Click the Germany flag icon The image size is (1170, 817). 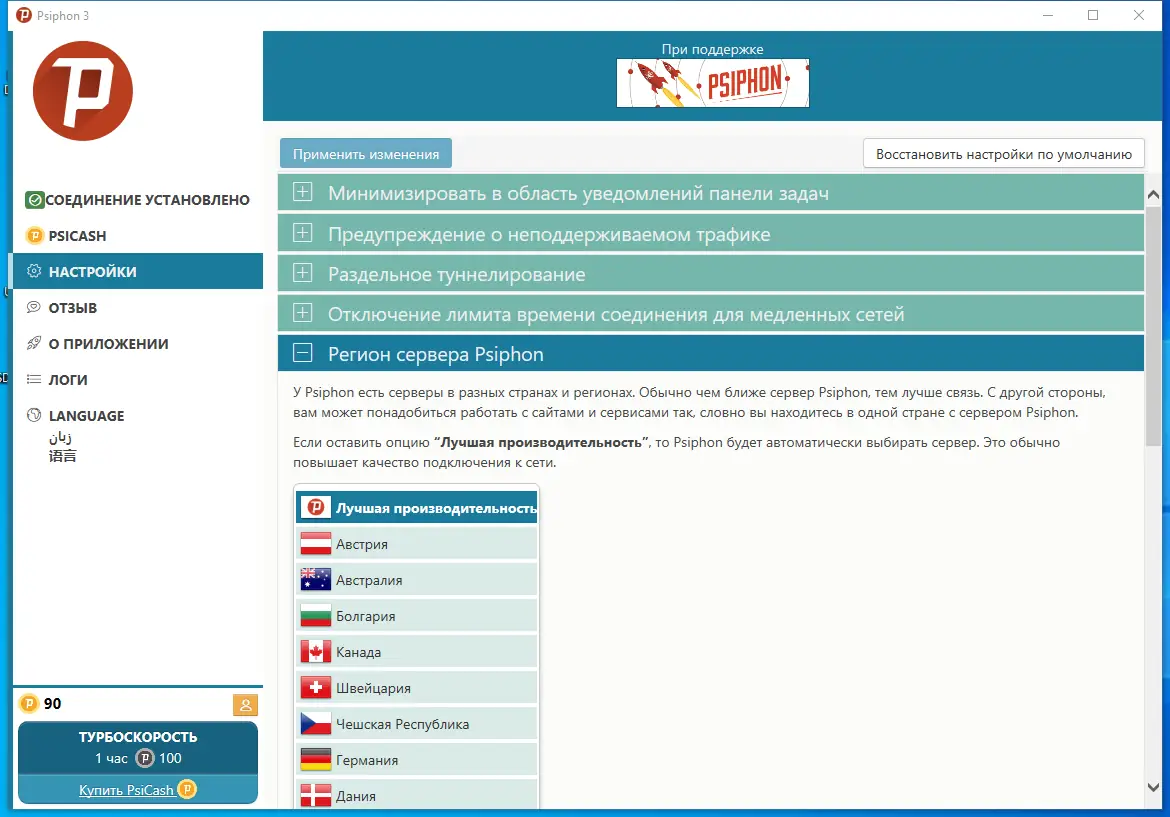(x=316, y=760)
